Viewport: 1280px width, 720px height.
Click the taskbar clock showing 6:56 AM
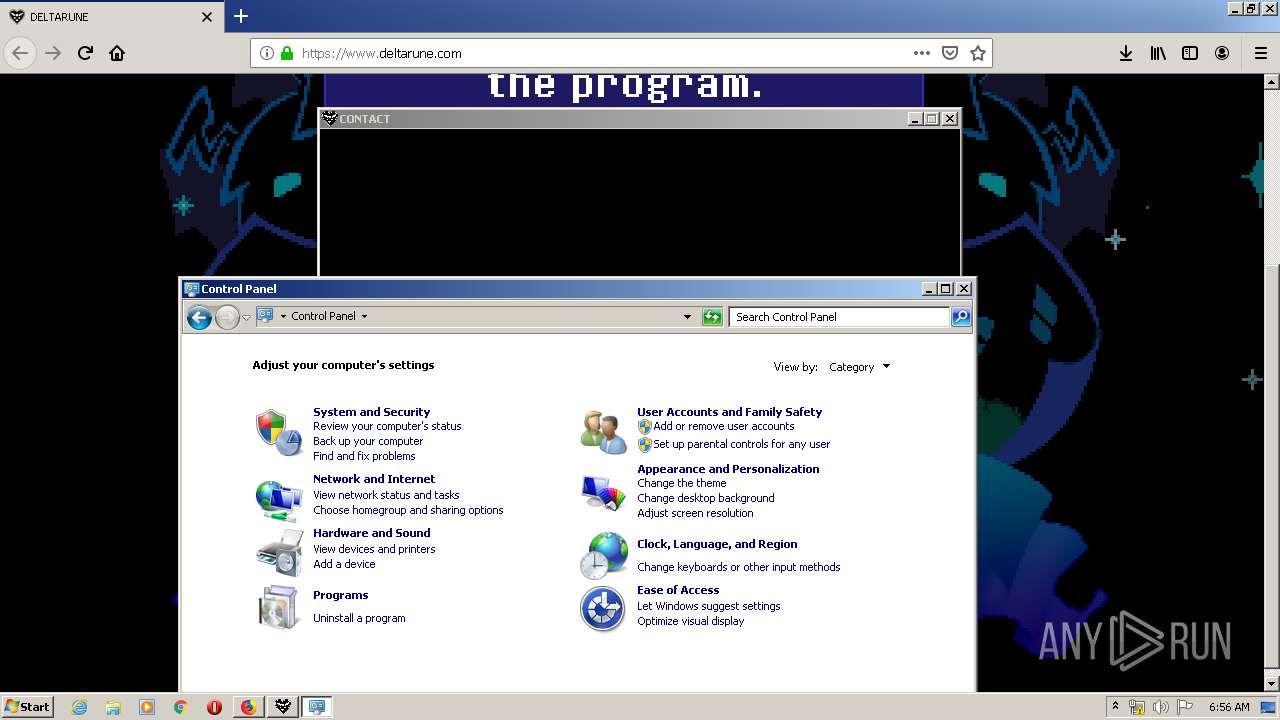pyautogui.click(x=1229, y=707)
